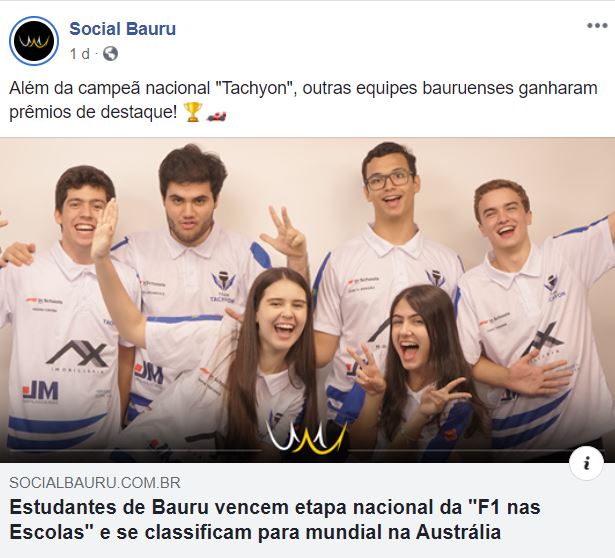Image resolution: width=615 pixels, height=558 pixels.
Task: Click the crown logo watermark on photo
Action: coord(307,437)
